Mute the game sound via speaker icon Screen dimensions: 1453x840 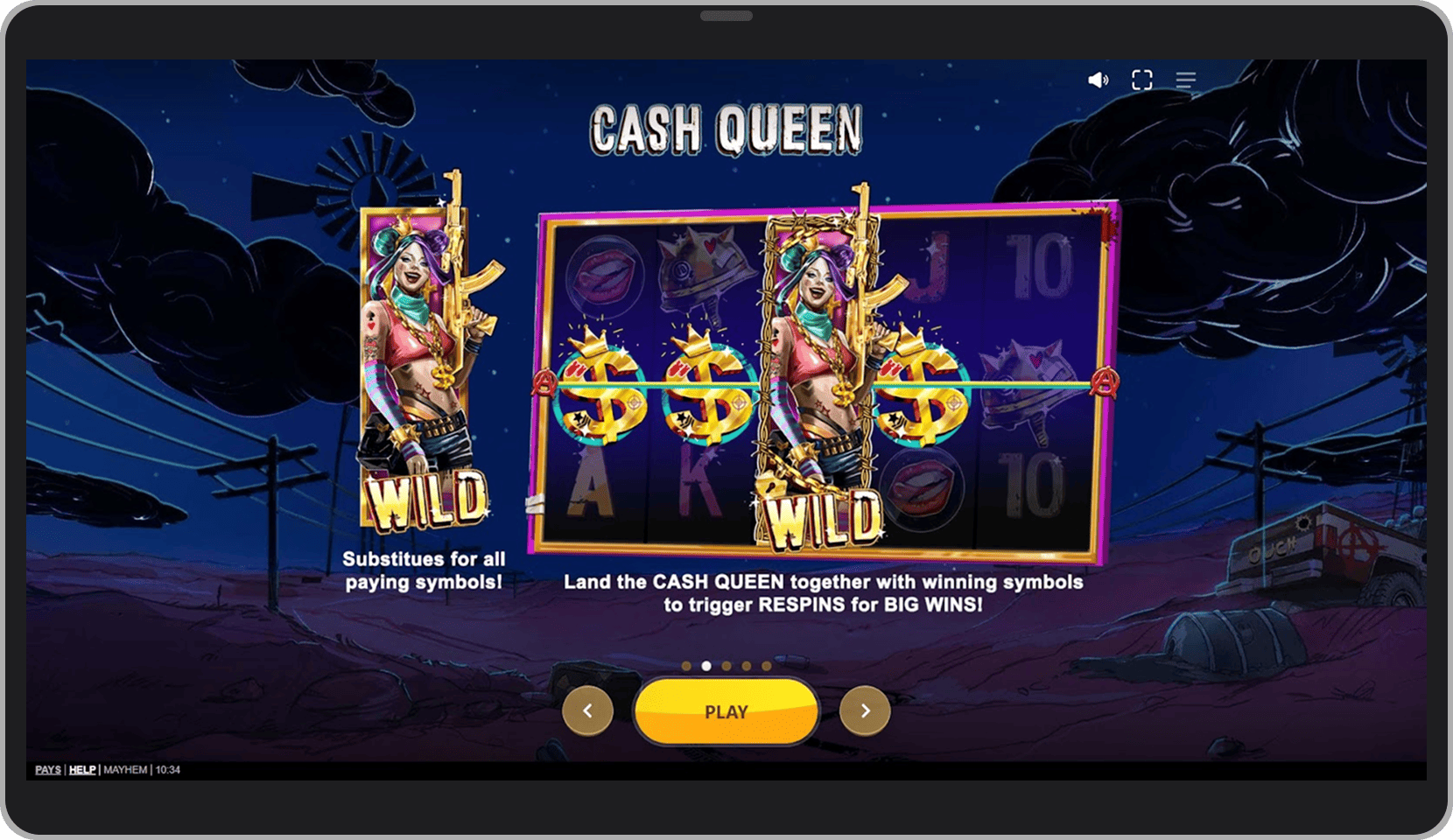pos(1098,80)
